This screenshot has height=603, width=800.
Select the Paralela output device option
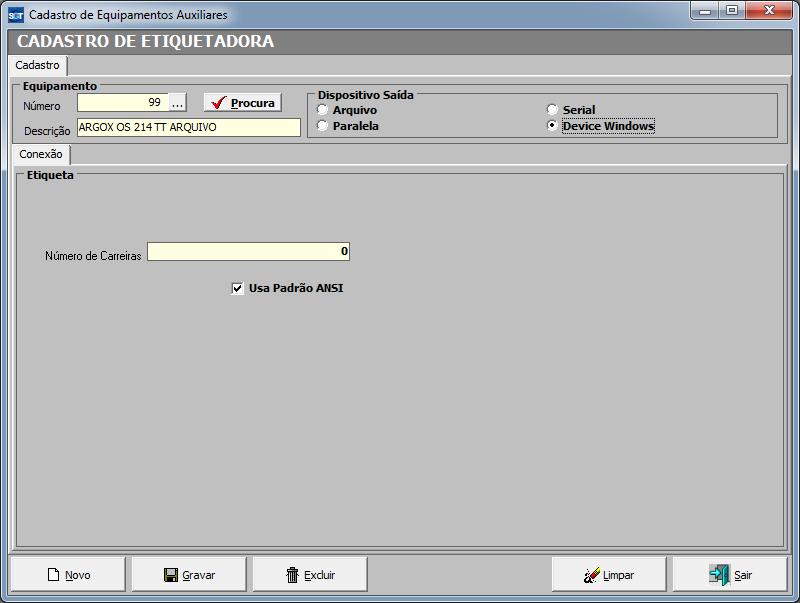(x=323, y=126)
